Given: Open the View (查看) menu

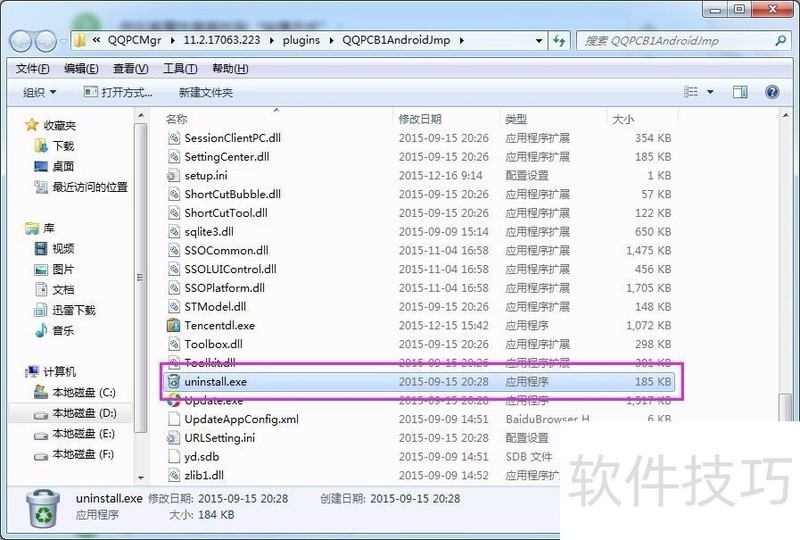Looking at the screenshot, I should tap(131, 68).
